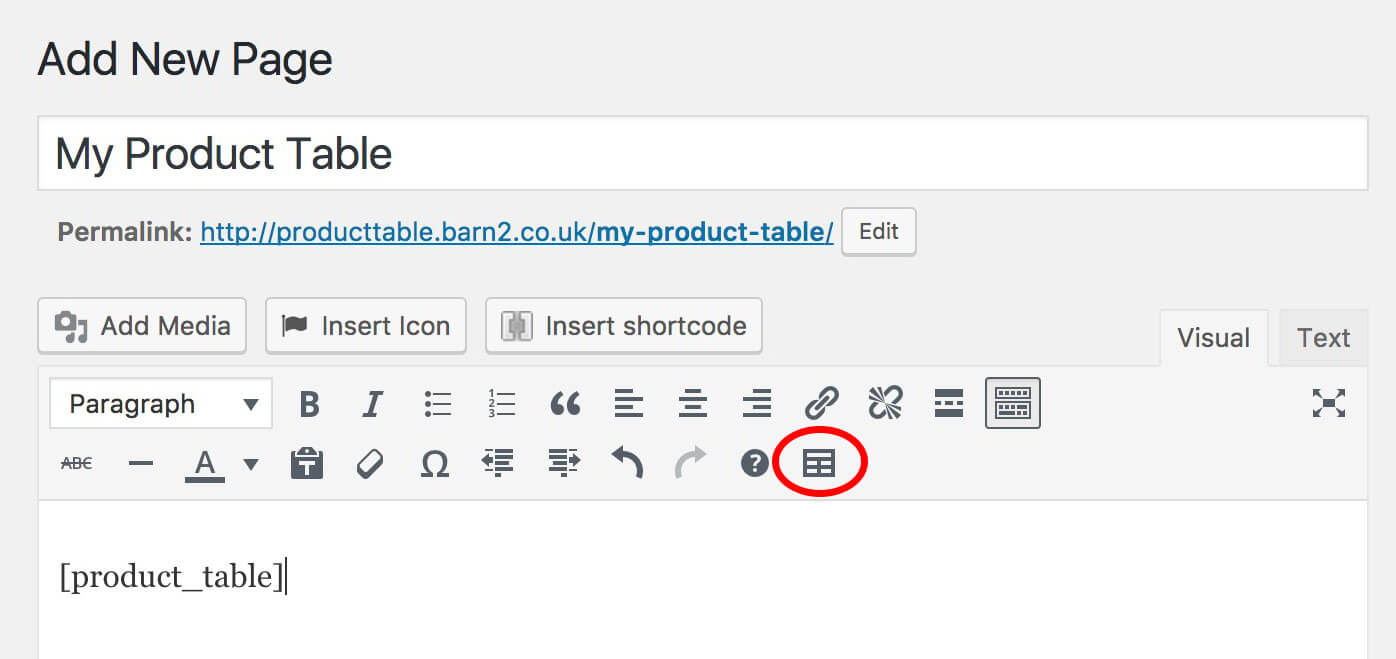Image resolution: width=1396 pixels, height=659 pixels.
Task: Open the my-product-table permalink
Action: (516, 232)
